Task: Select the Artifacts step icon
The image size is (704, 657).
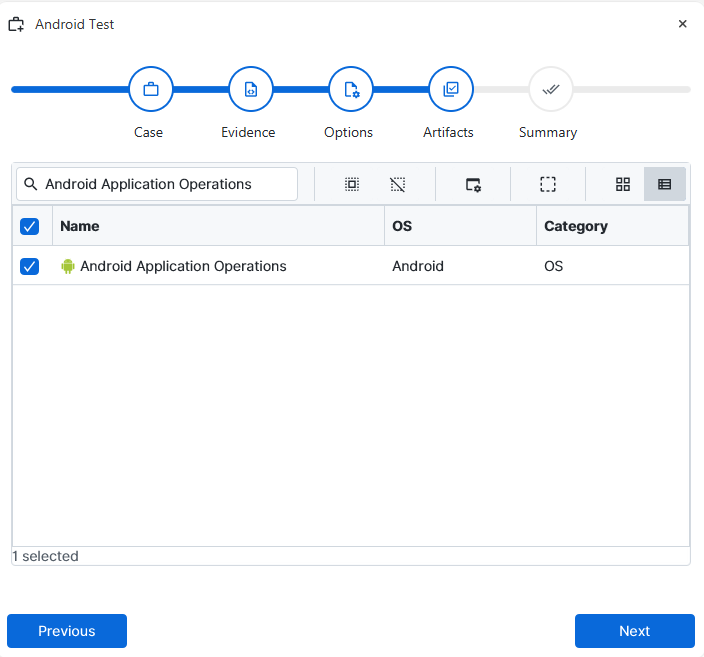Action: click(x=450, y=89)
